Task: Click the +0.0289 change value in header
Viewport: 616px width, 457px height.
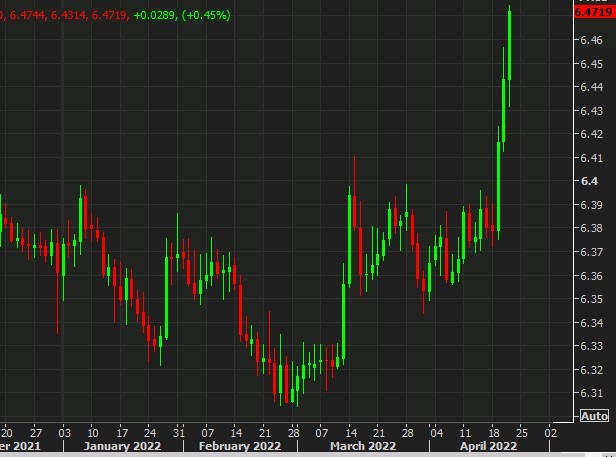Action: click(156, 15)
